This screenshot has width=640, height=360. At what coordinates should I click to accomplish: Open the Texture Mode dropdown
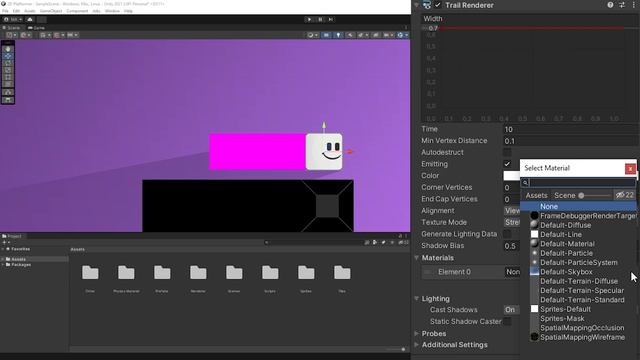coord(512,222)
